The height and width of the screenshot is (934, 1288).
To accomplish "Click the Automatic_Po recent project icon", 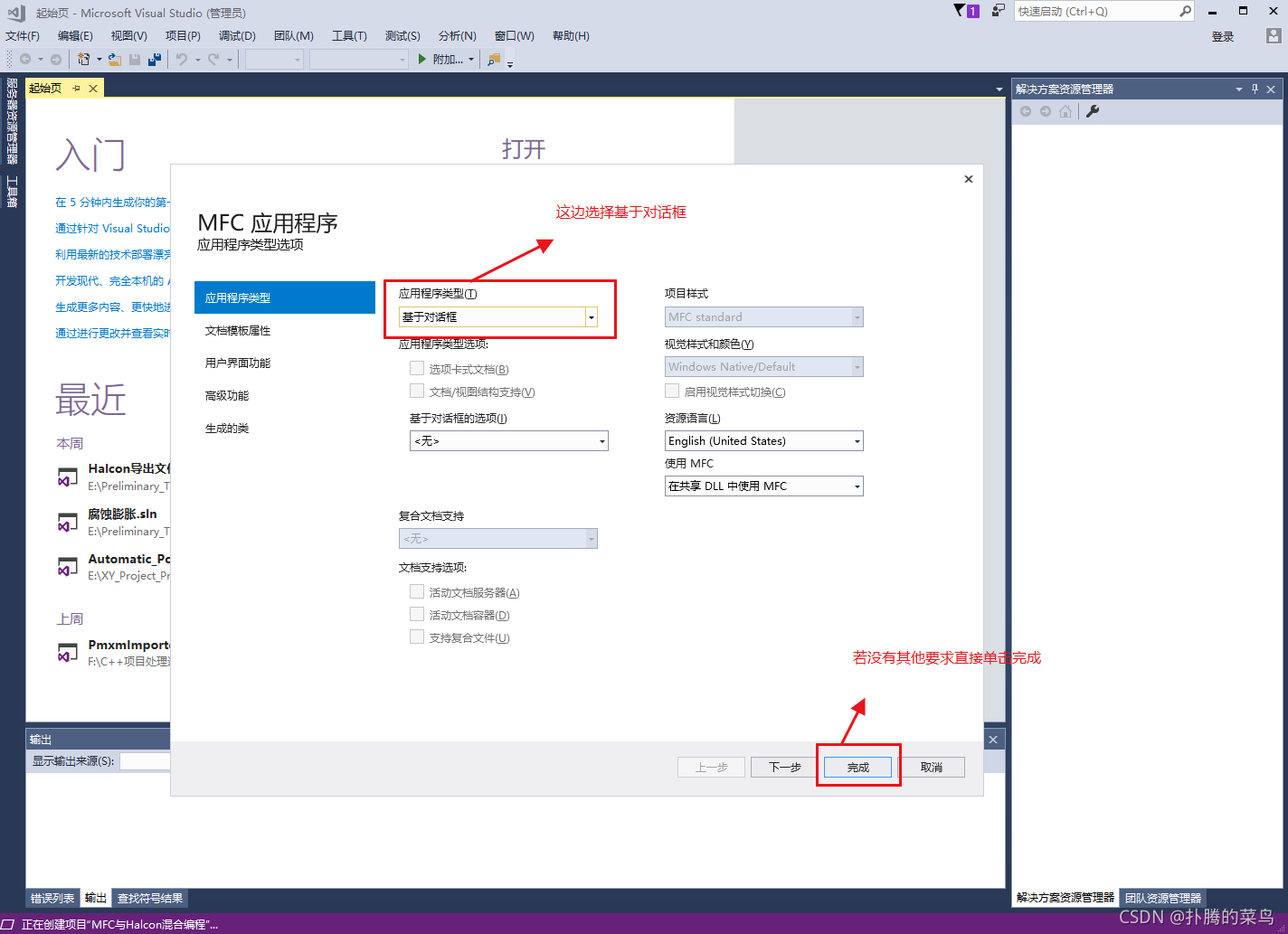I will point(68,567).
